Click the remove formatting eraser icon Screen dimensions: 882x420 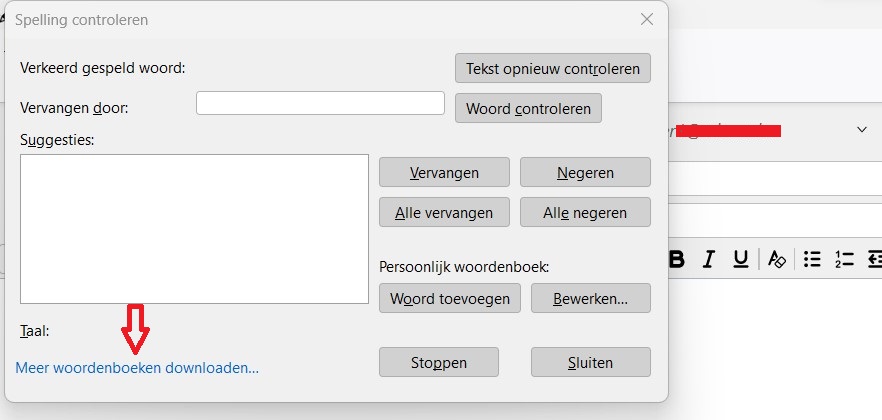pos(777,259)
